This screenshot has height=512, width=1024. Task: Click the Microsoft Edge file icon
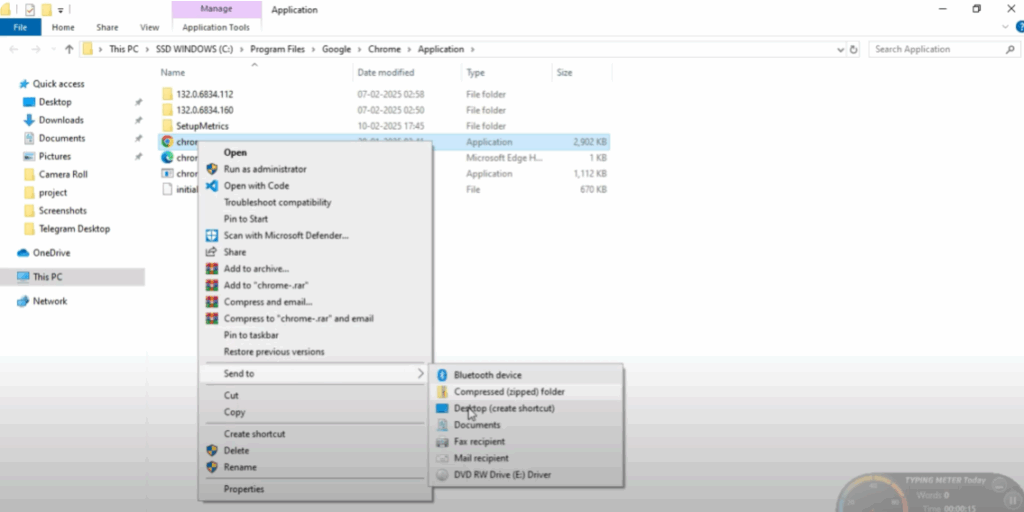click(167, 157)
